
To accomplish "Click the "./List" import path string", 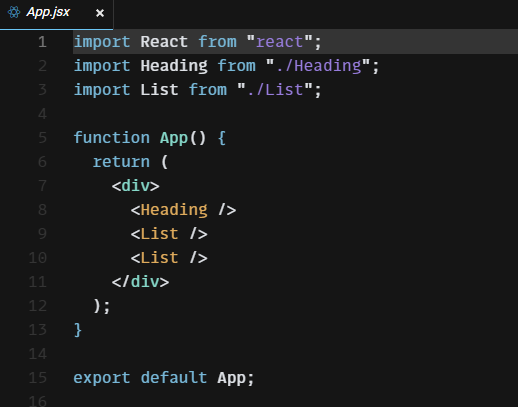I will coord(275,90).
